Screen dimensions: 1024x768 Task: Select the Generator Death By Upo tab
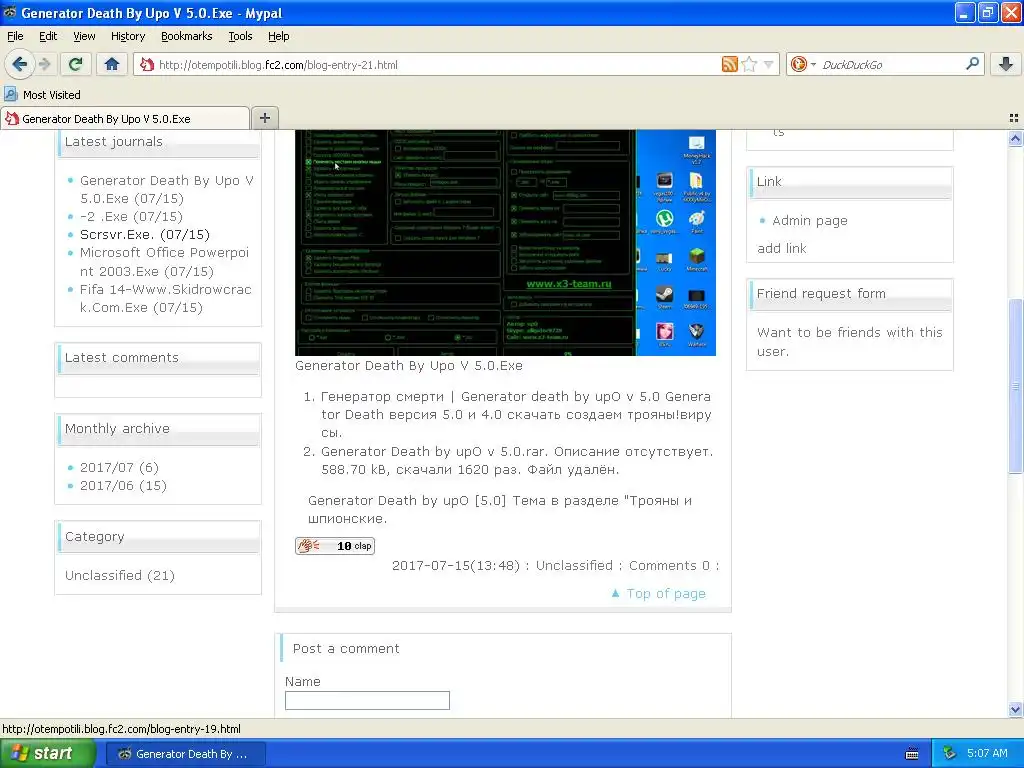pos(125,118)
